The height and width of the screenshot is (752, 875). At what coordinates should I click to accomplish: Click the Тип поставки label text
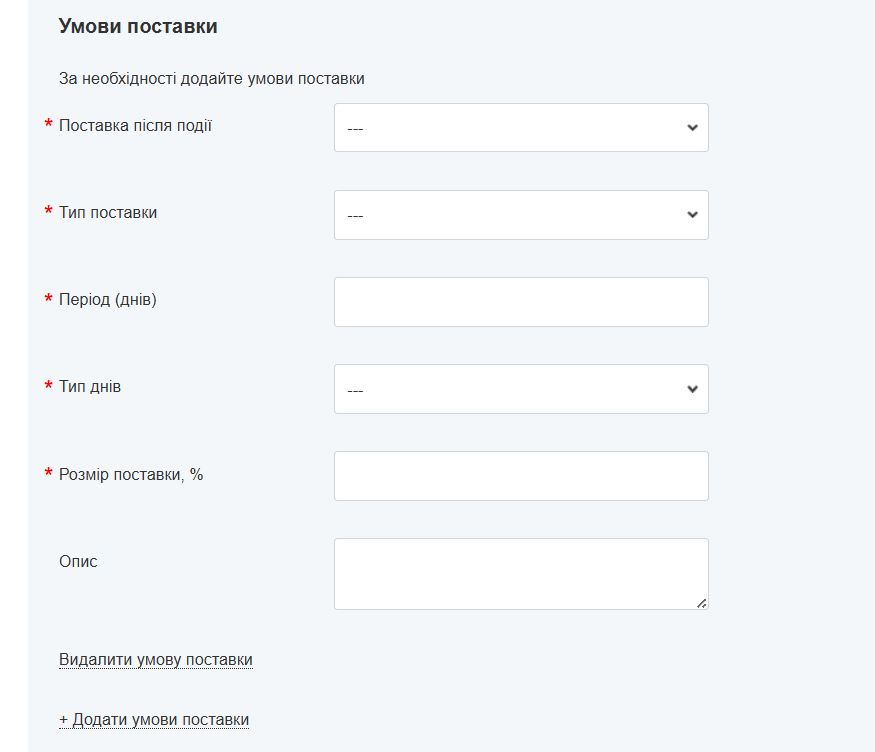(x=108, y=213)
